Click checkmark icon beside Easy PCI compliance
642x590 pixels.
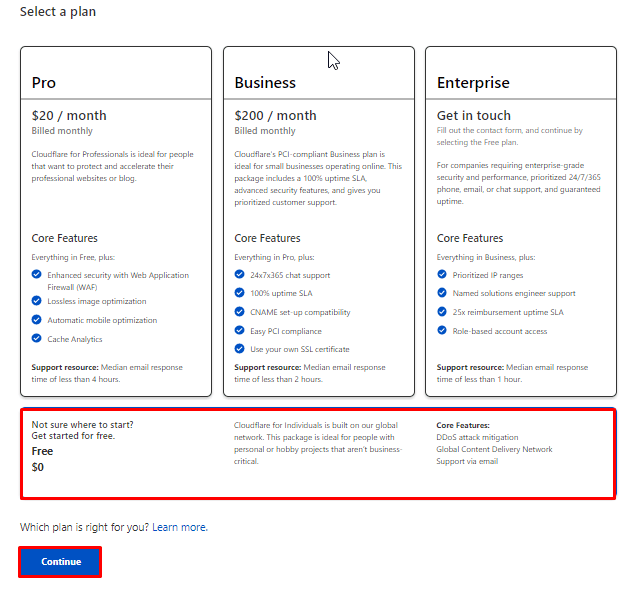coord(240,330)
